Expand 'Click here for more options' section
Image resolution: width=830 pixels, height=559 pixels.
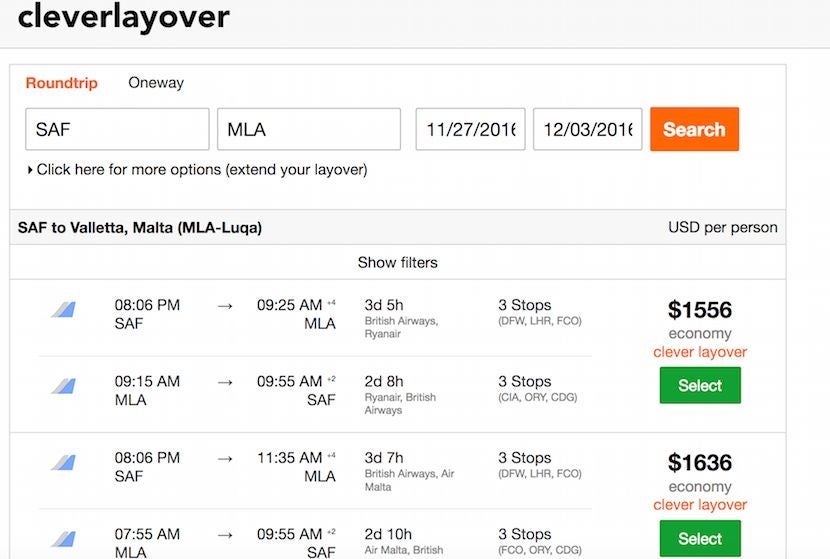click(x=198, y=170)
